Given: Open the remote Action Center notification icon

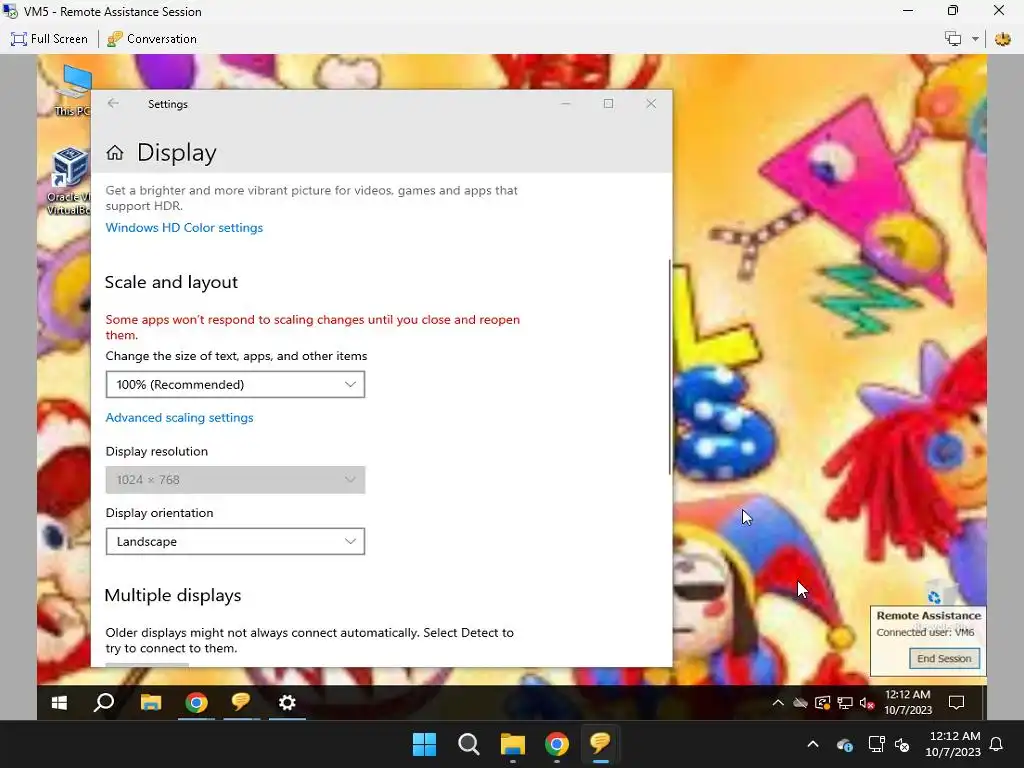Looking at the screenshot, I should (x=957, y=703).
